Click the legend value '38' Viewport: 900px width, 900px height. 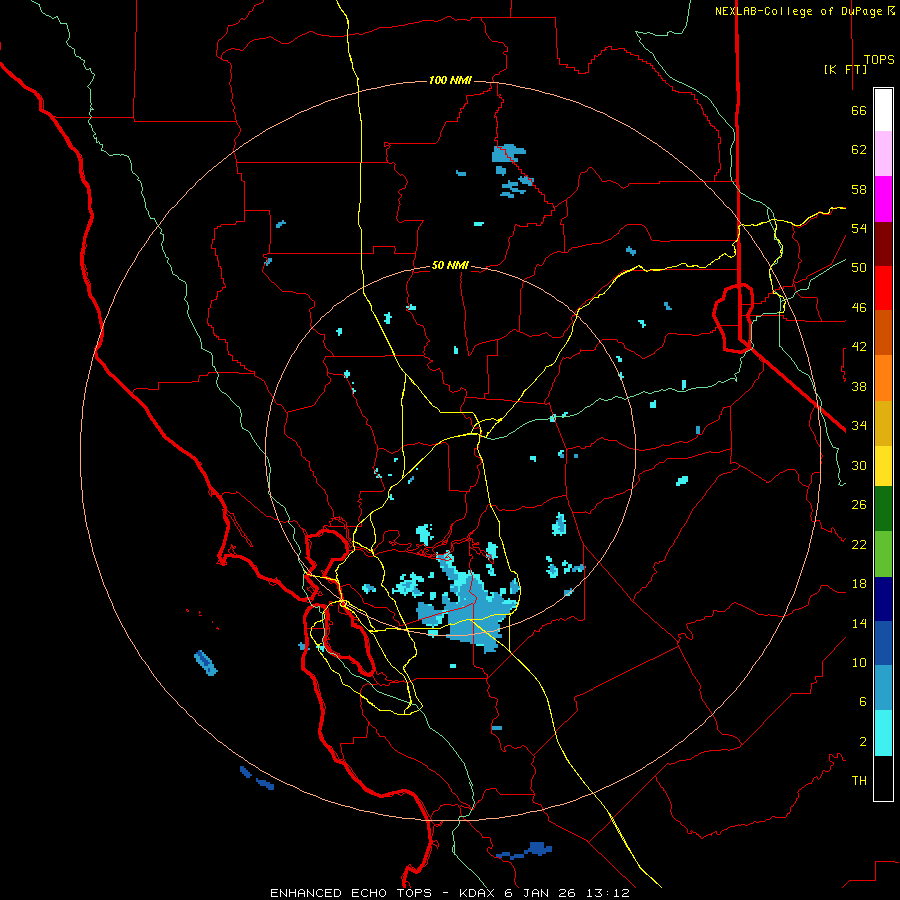click(x=859, y=386)
